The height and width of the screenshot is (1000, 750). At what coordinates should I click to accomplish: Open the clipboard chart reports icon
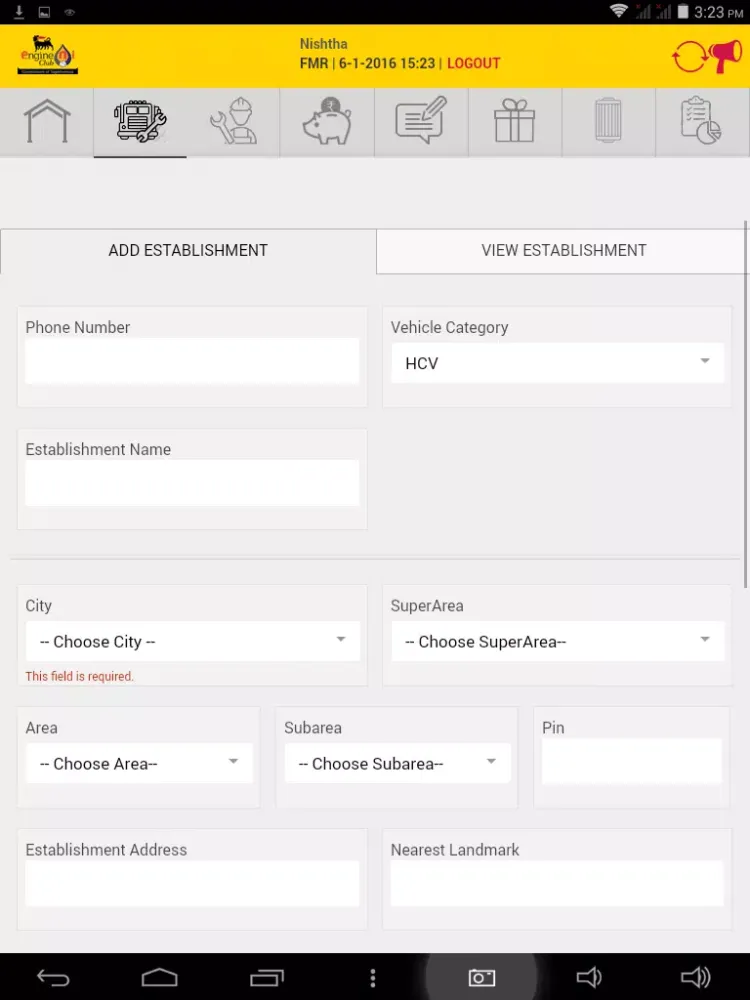701,122
